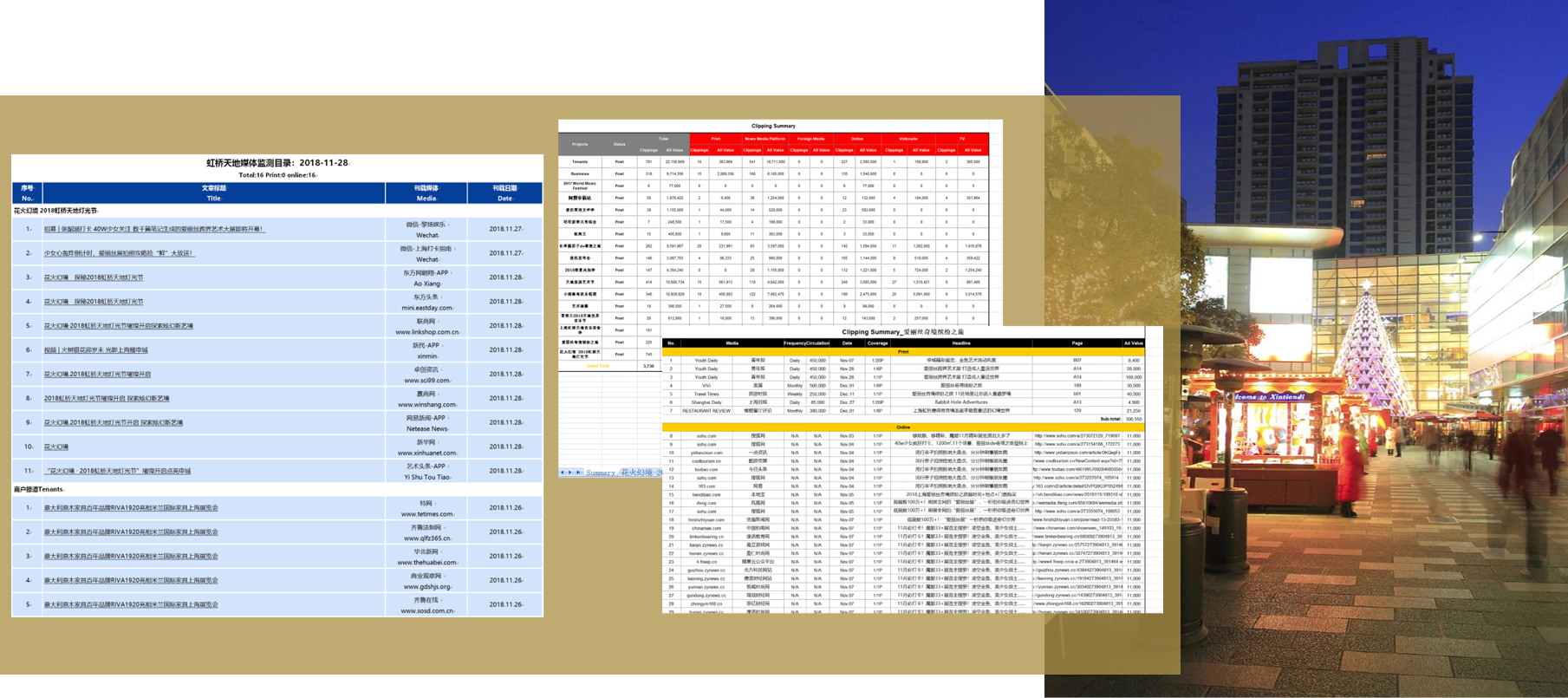This screenshot has width=1568, height=698.
Task: Click the red 'Print' header in Clipping Summary
Action: pos(716,139)
